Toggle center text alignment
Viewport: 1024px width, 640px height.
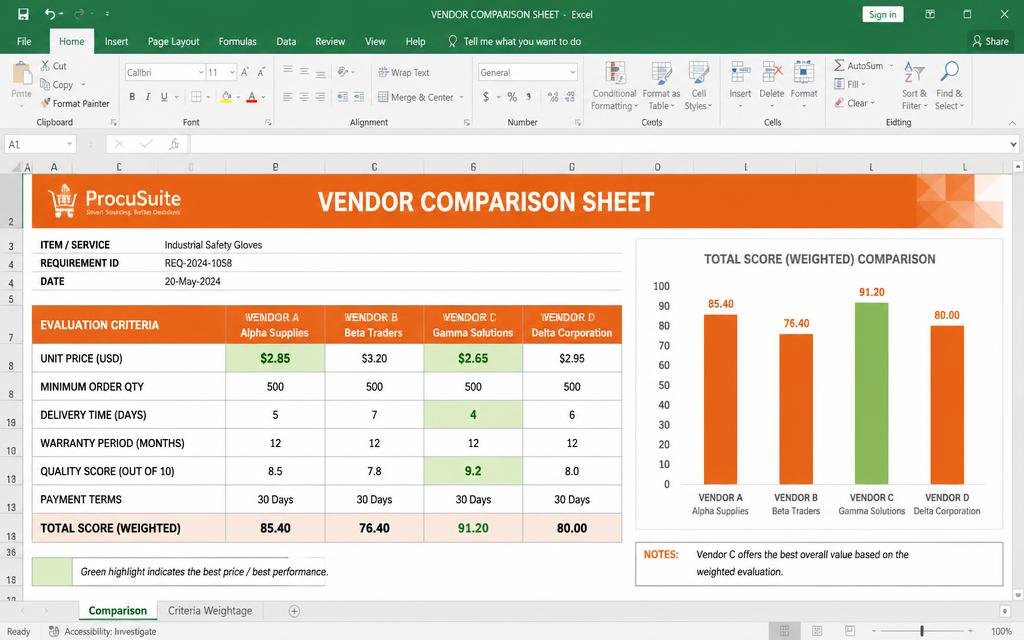[304, 97]
